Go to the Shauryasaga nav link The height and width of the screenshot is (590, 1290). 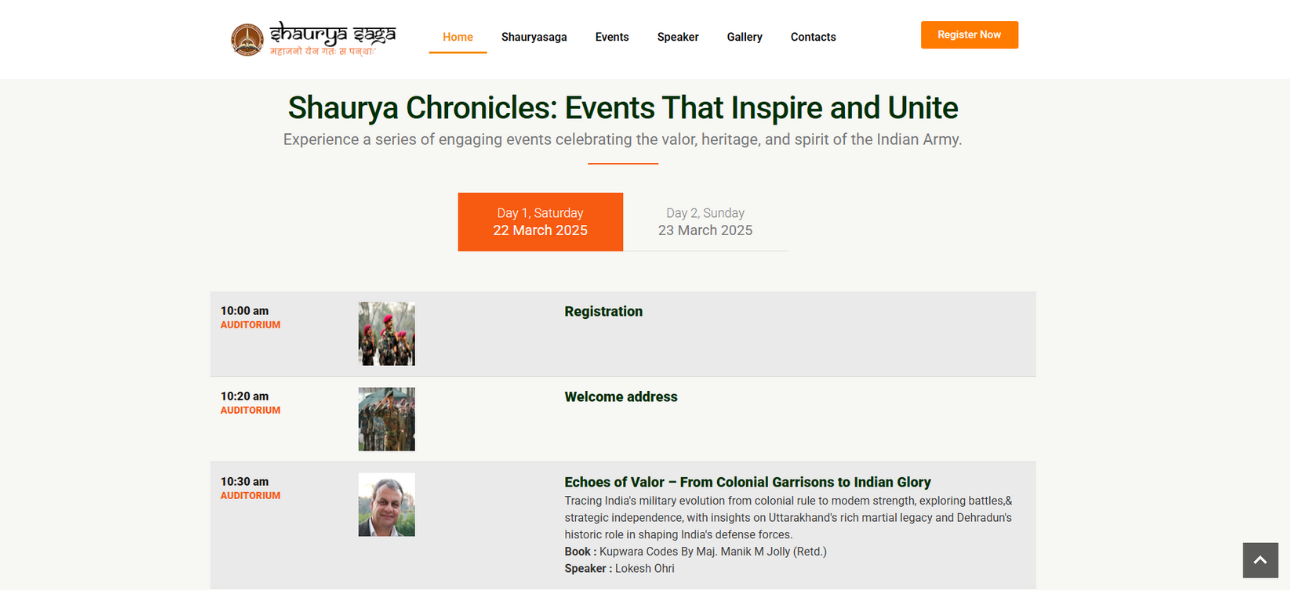point(534,37)
